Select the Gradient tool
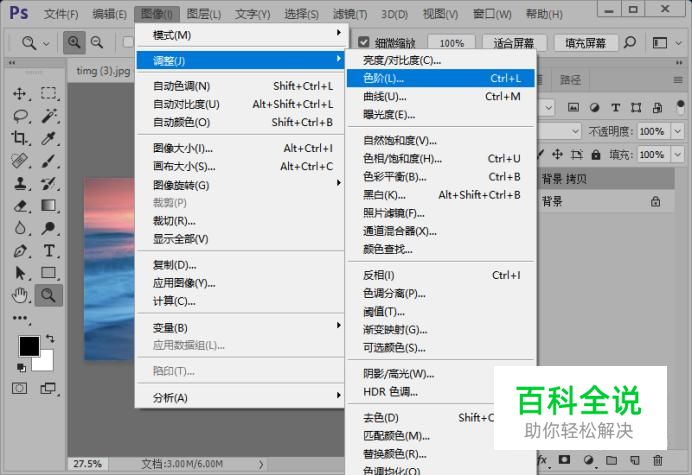 tap(49, 206)
